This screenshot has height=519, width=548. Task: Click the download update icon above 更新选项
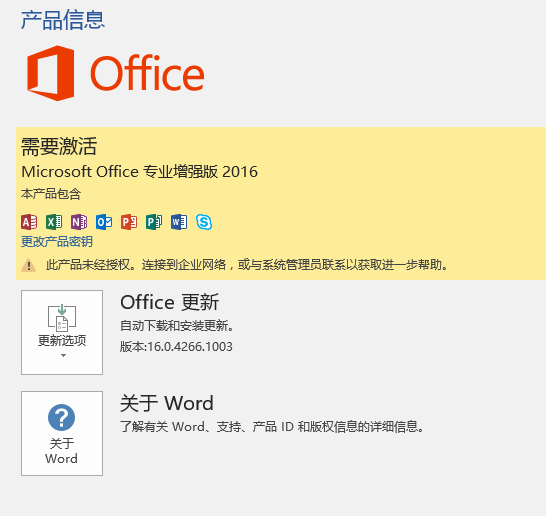pos(62,318)
